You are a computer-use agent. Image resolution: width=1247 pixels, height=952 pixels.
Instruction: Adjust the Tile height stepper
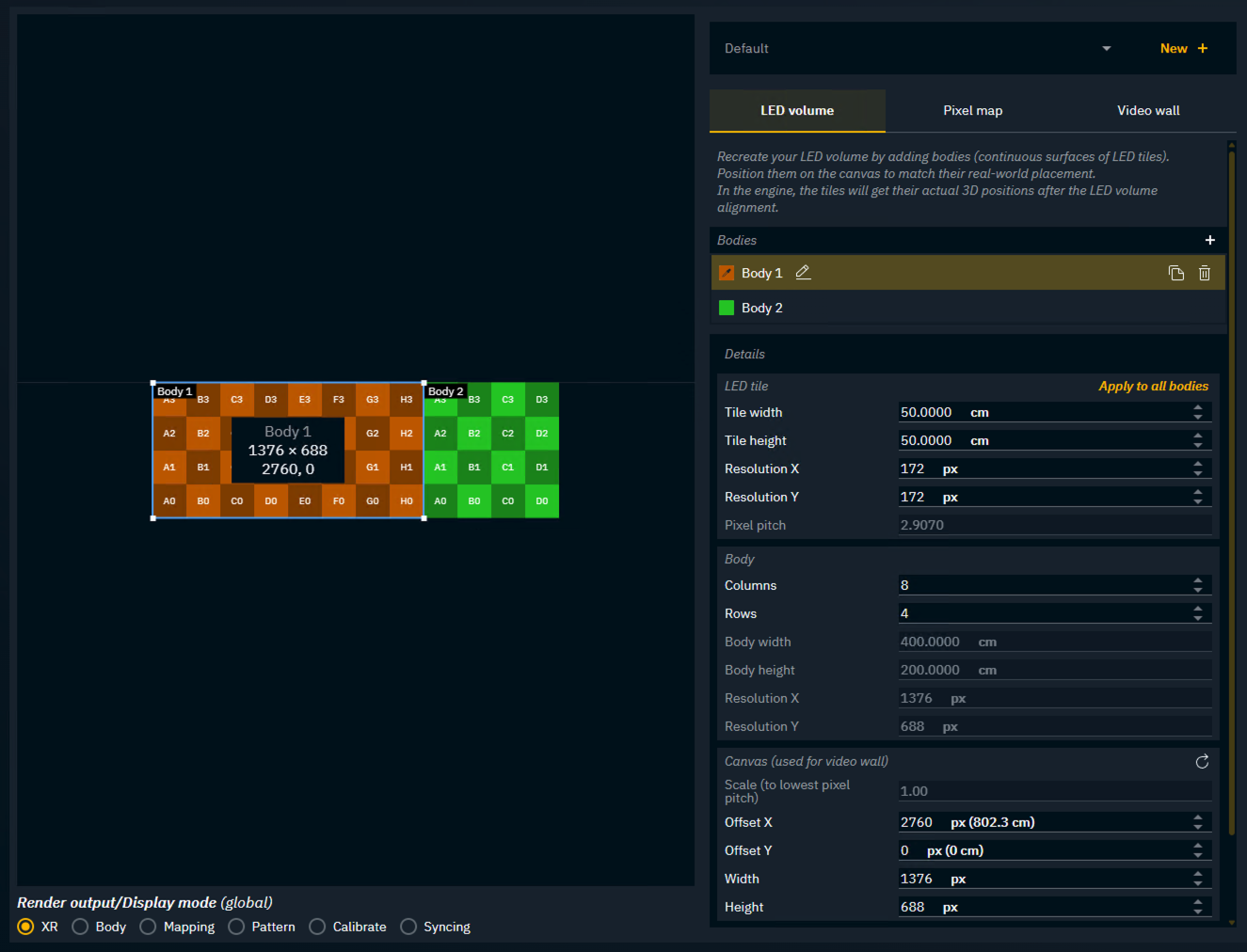pyautogui.click(x=1198, y=440)
